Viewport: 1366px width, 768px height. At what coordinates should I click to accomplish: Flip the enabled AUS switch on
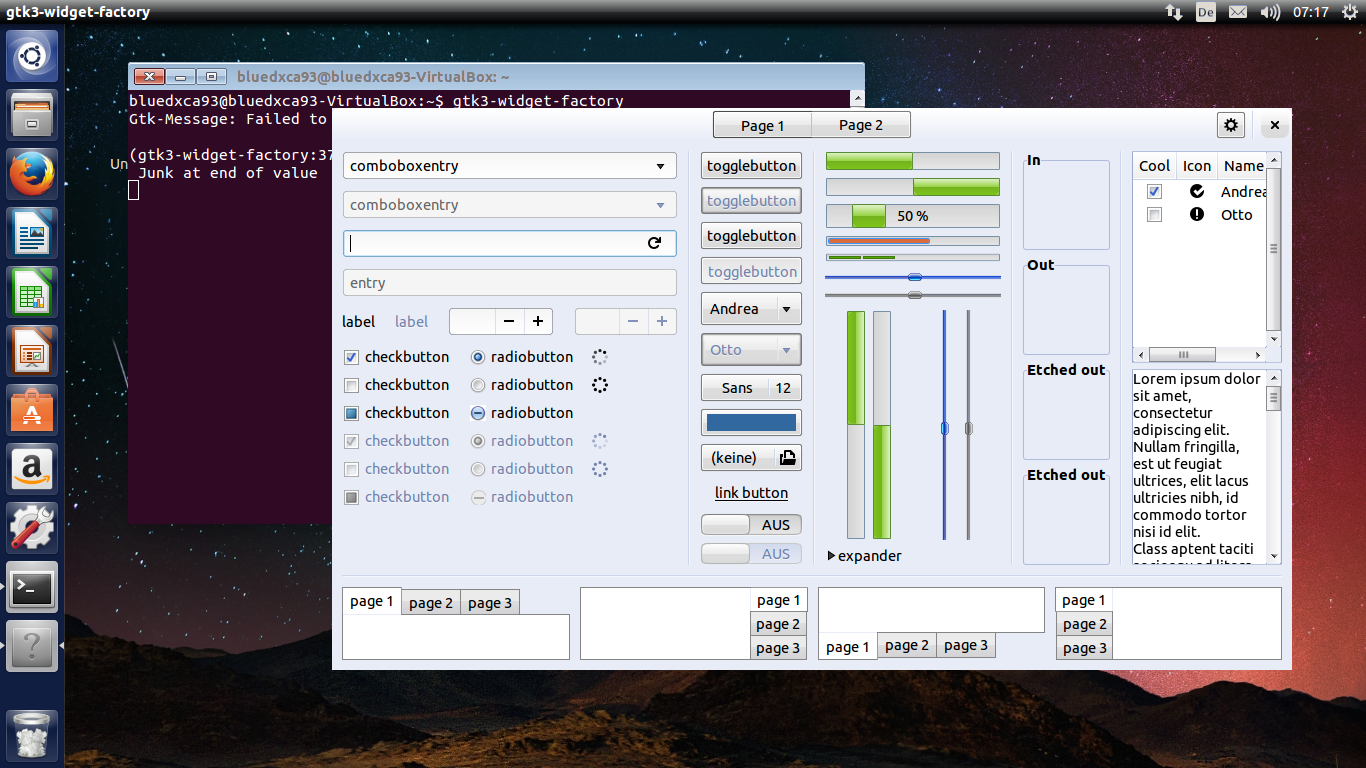(x=752, y=525)
